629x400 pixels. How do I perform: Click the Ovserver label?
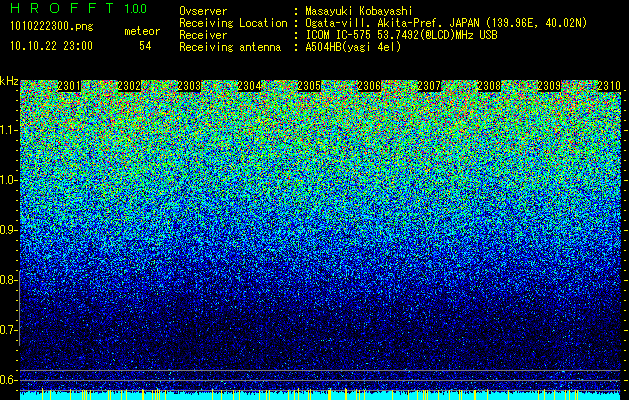[x=203, y=11]
